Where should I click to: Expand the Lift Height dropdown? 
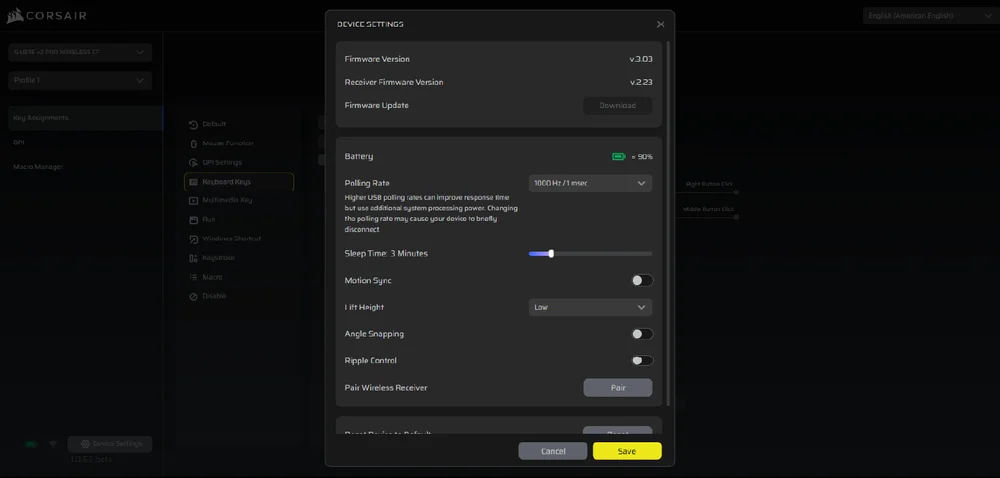click(x=590, y=307)
